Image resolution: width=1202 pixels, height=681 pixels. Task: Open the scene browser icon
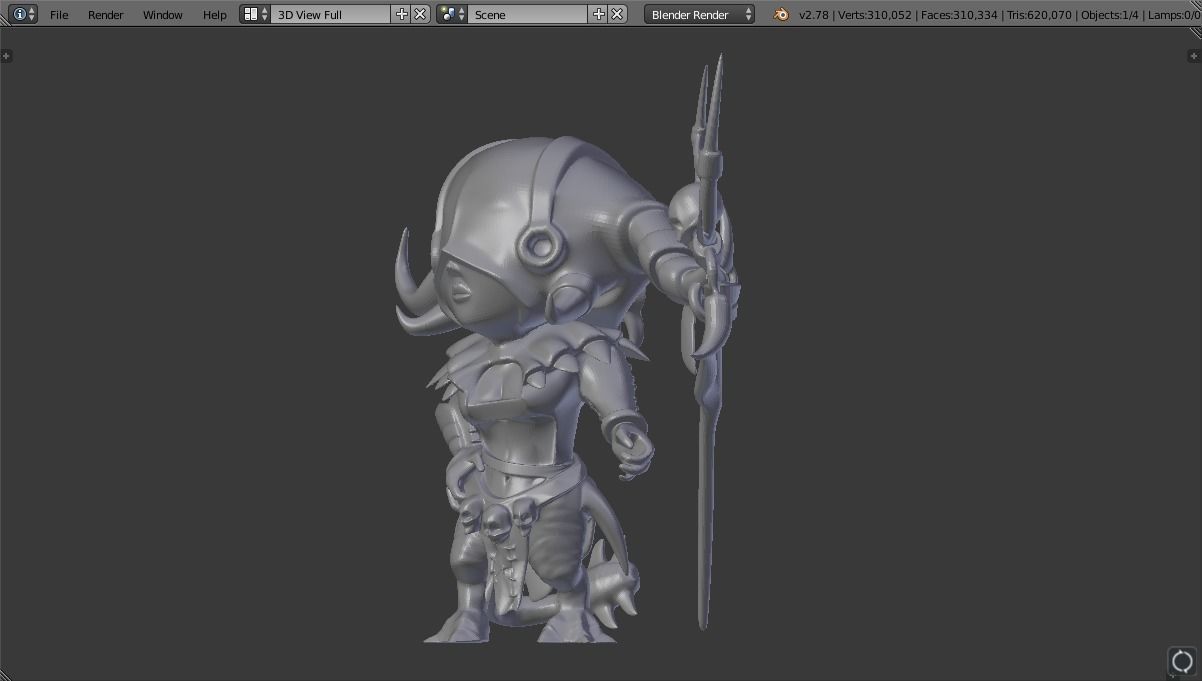[452, 14]
